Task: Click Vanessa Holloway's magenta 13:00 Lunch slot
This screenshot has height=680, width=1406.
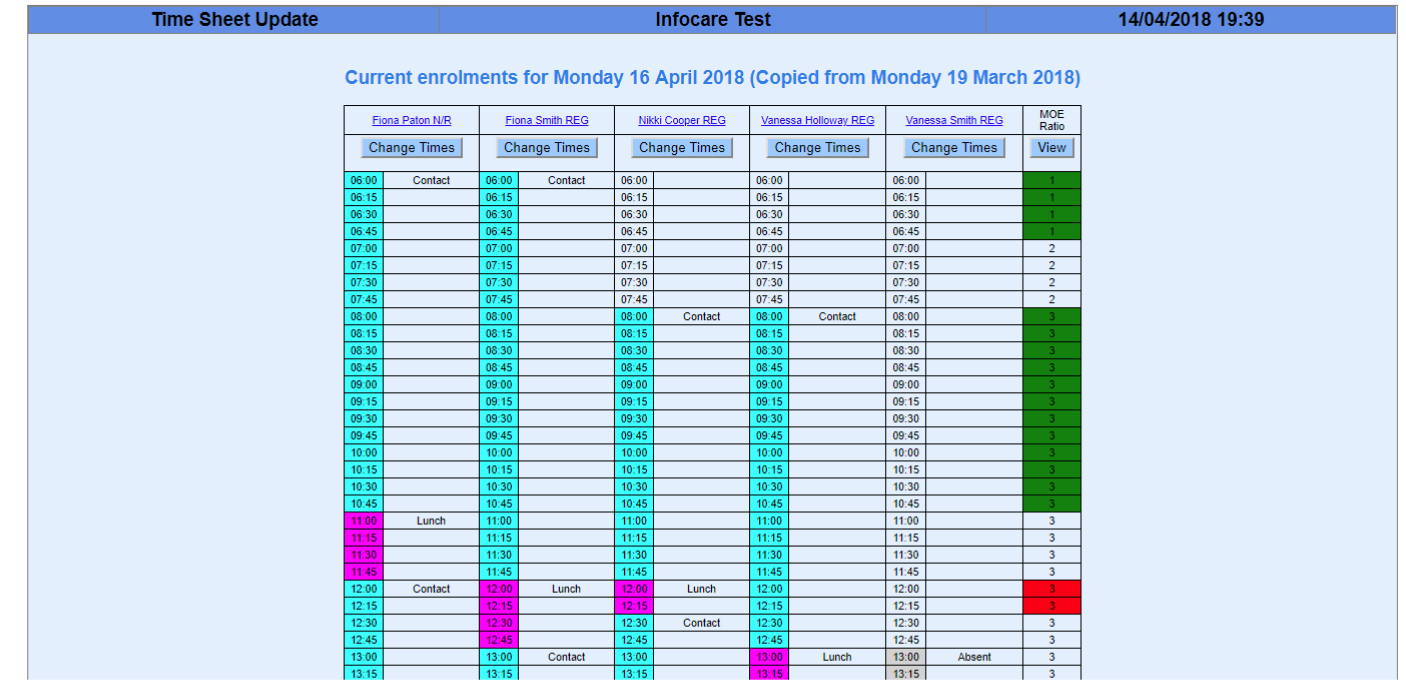Action: coord(769,657)
